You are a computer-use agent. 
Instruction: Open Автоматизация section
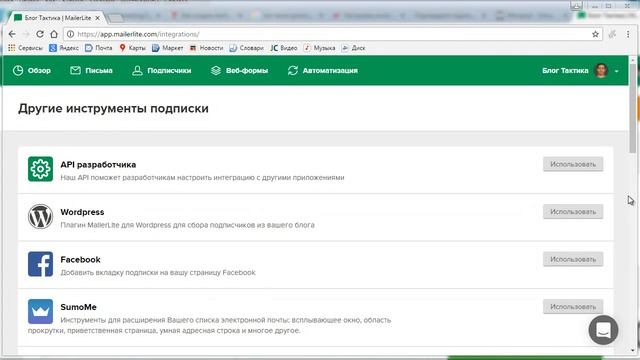tap(322, 71)
